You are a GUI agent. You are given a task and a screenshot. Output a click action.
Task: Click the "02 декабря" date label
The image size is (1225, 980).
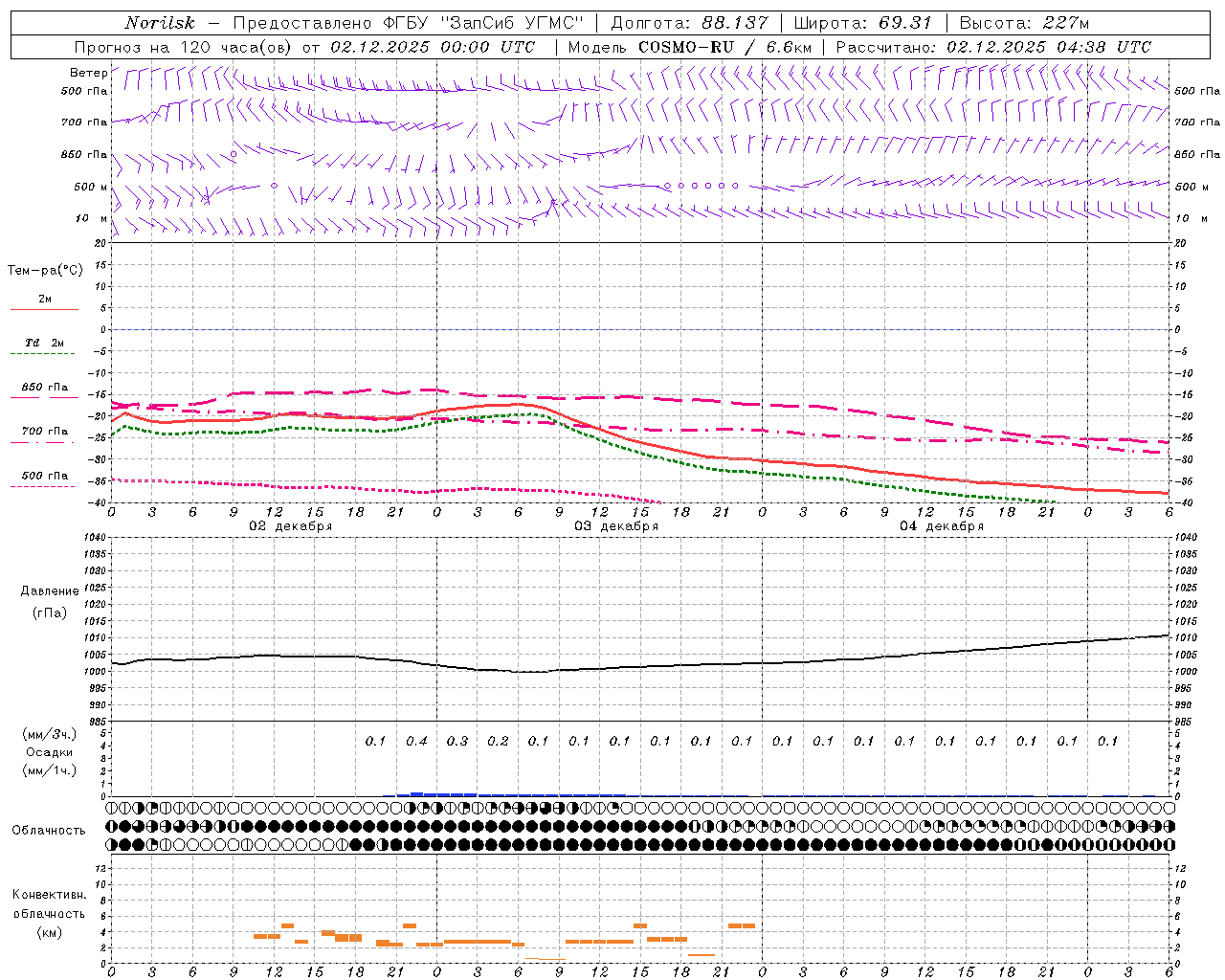[x=291, y=526]
